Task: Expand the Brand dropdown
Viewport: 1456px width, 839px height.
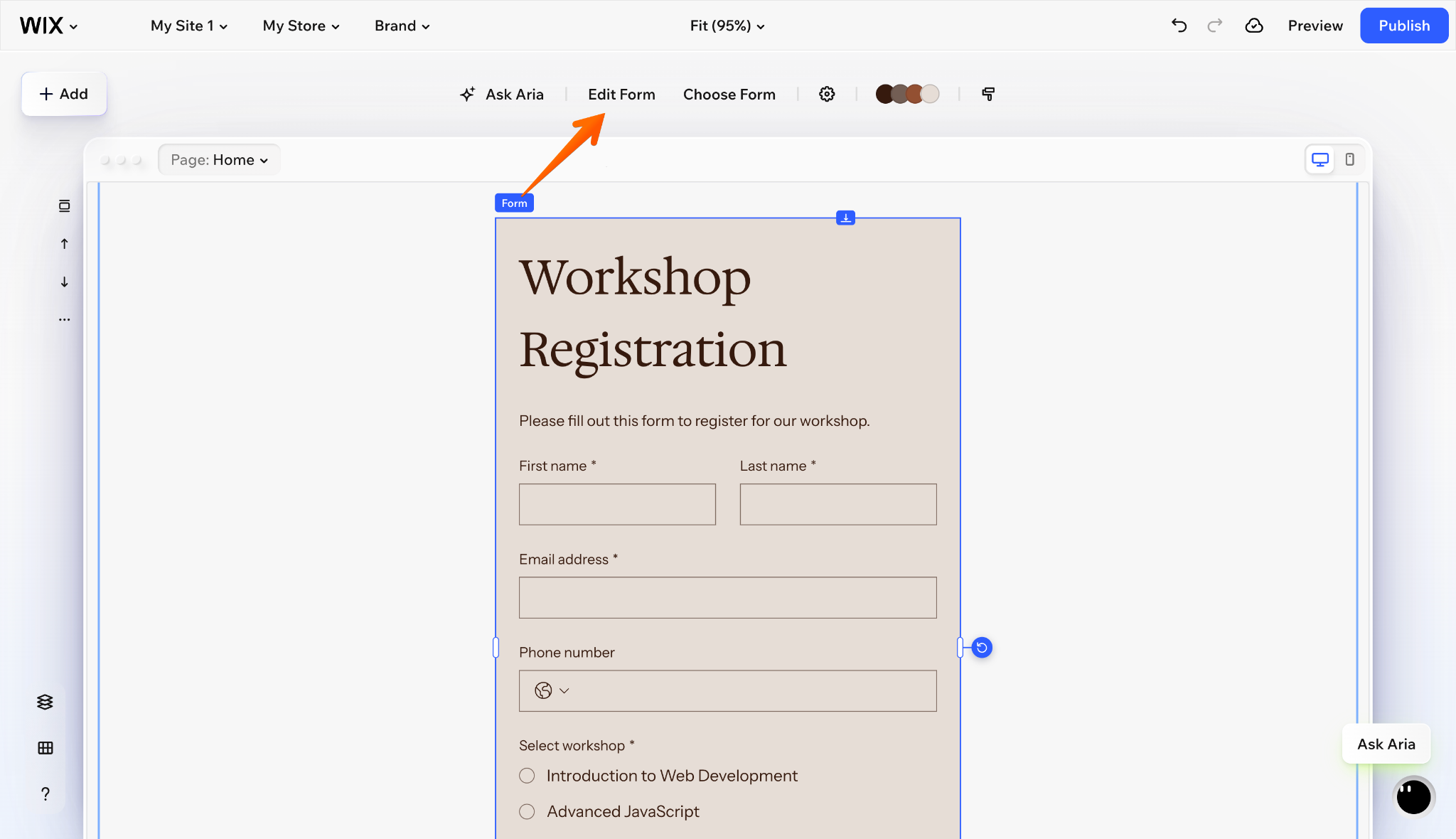Action: [x=402, y=26]
